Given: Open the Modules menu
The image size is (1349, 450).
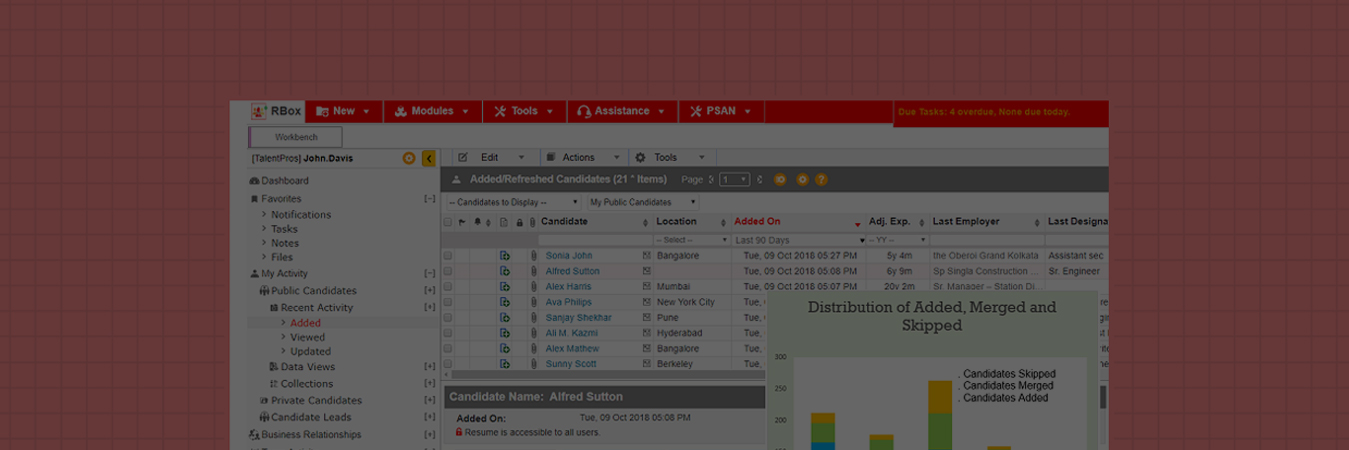Looking at the screenshot, I should coord(432,112).
